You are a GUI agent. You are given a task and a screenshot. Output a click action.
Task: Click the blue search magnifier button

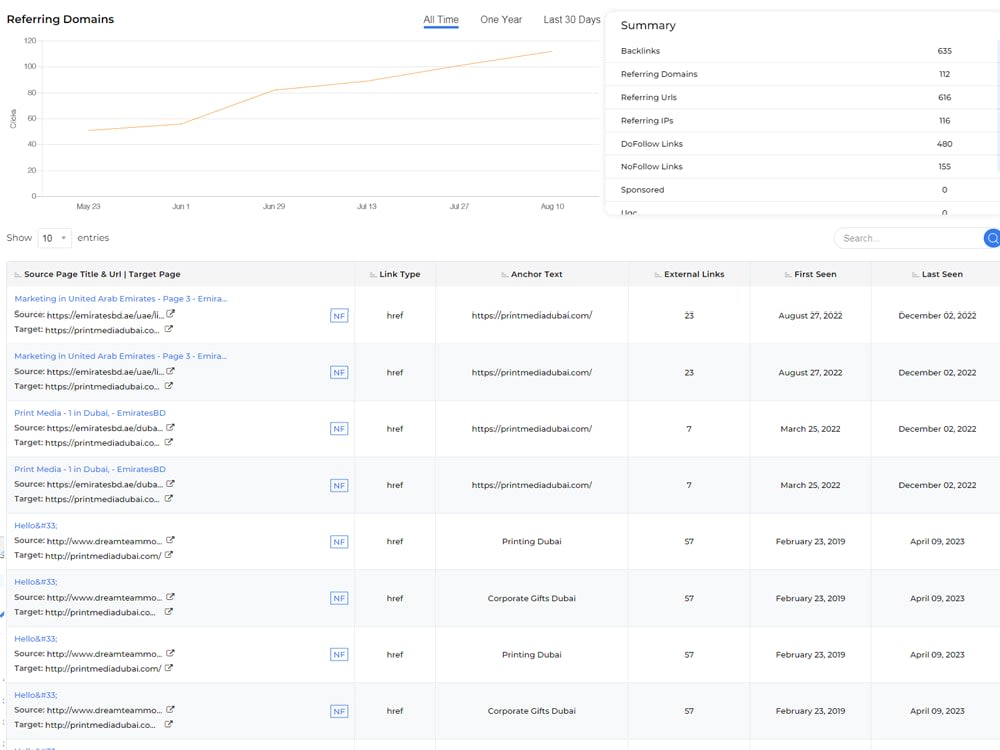(x=992, y=239)
